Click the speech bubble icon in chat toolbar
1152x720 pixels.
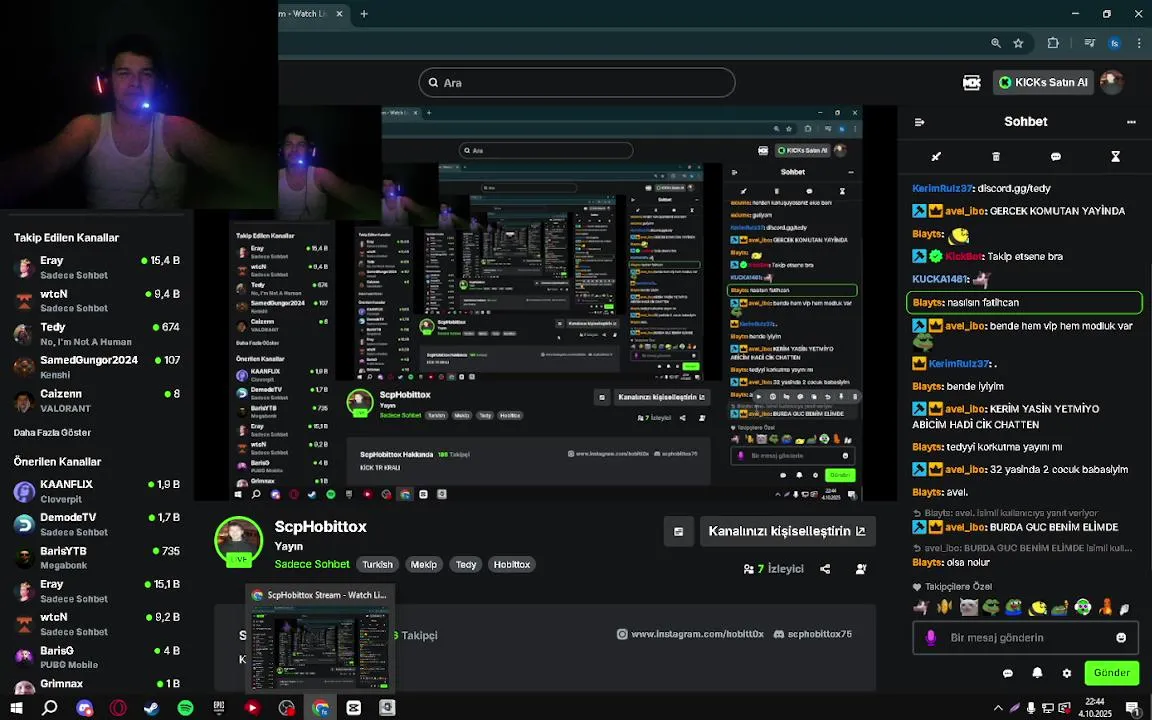(1056, 156)
